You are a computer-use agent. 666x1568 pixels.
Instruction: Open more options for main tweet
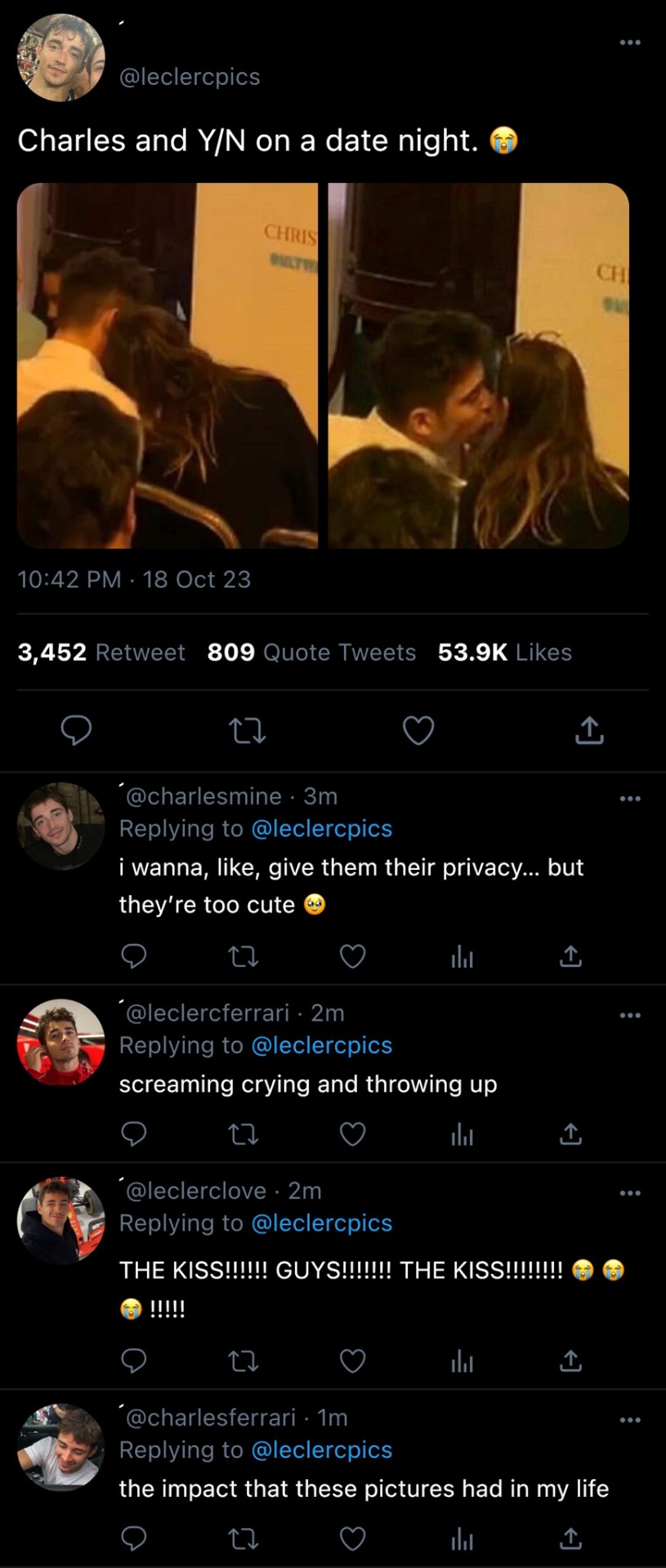click(629, 42)
